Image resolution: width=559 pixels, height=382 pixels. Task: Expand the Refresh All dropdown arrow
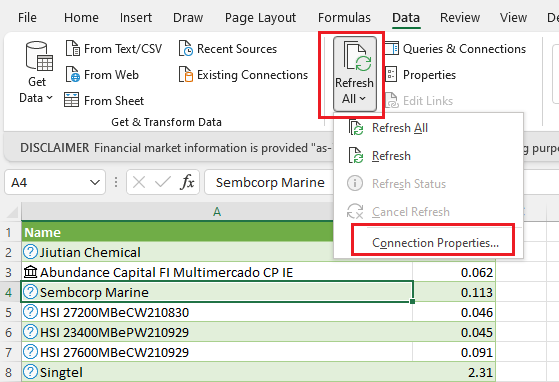click(363, 98)
